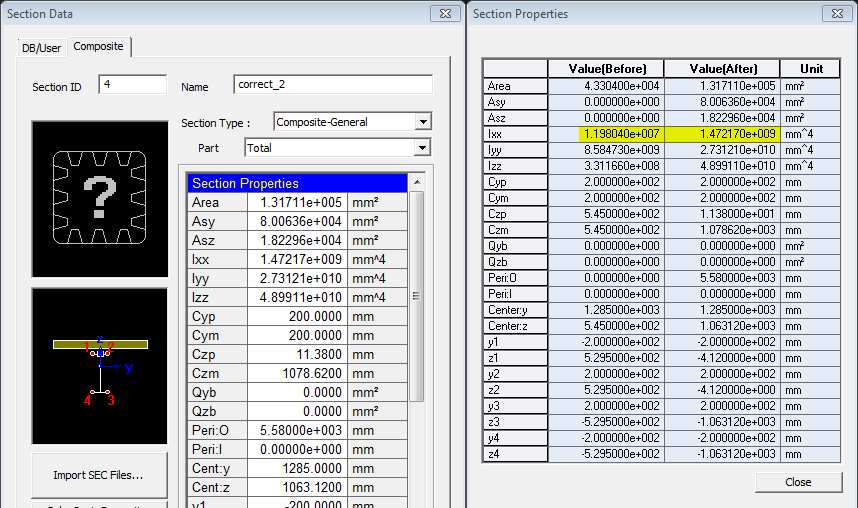
Task: Click the Value(Before) column header
Action: pos(605,68)
